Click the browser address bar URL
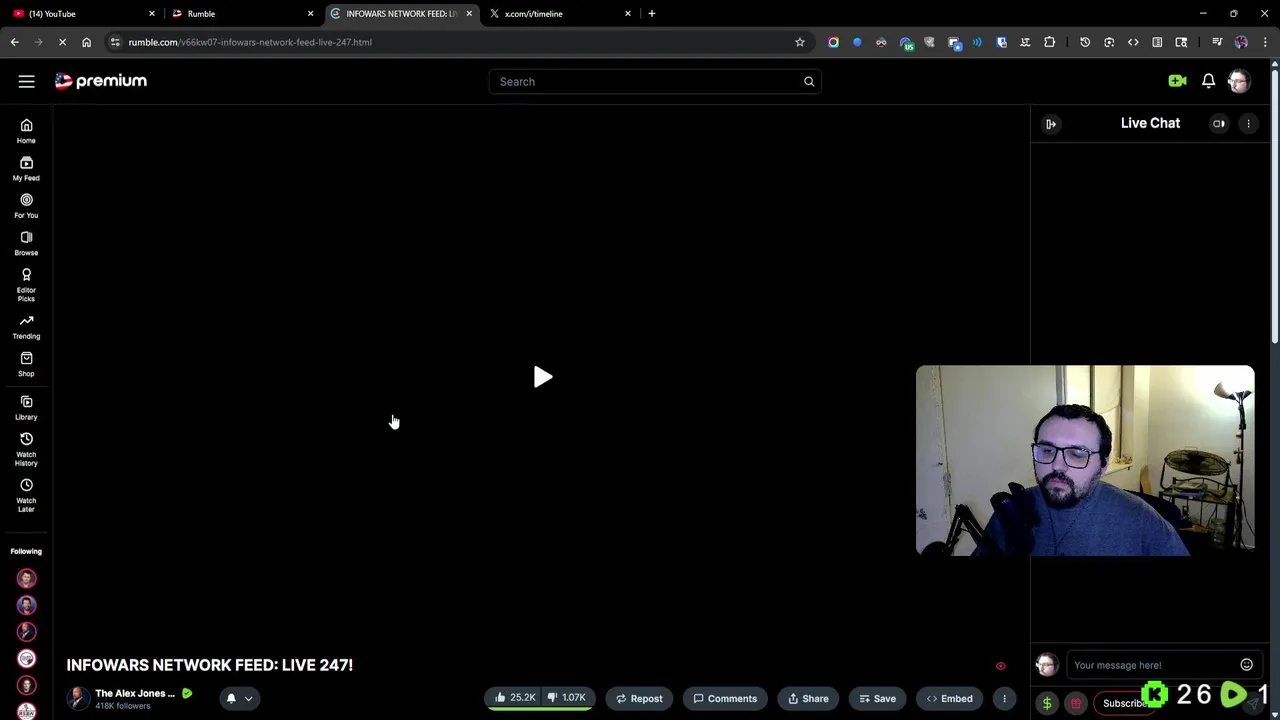 pos(250,42)
